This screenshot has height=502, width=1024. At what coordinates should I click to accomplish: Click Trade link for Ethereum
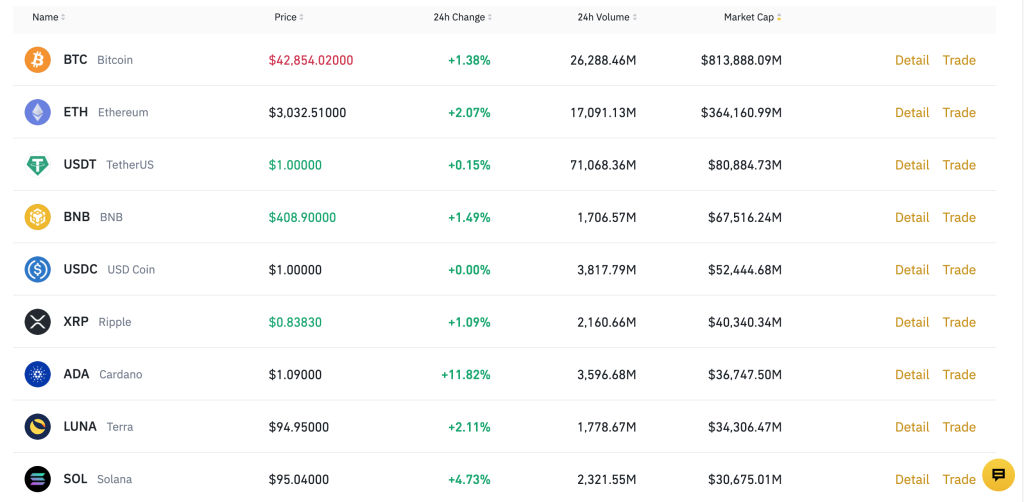click(x=959, y=112)
